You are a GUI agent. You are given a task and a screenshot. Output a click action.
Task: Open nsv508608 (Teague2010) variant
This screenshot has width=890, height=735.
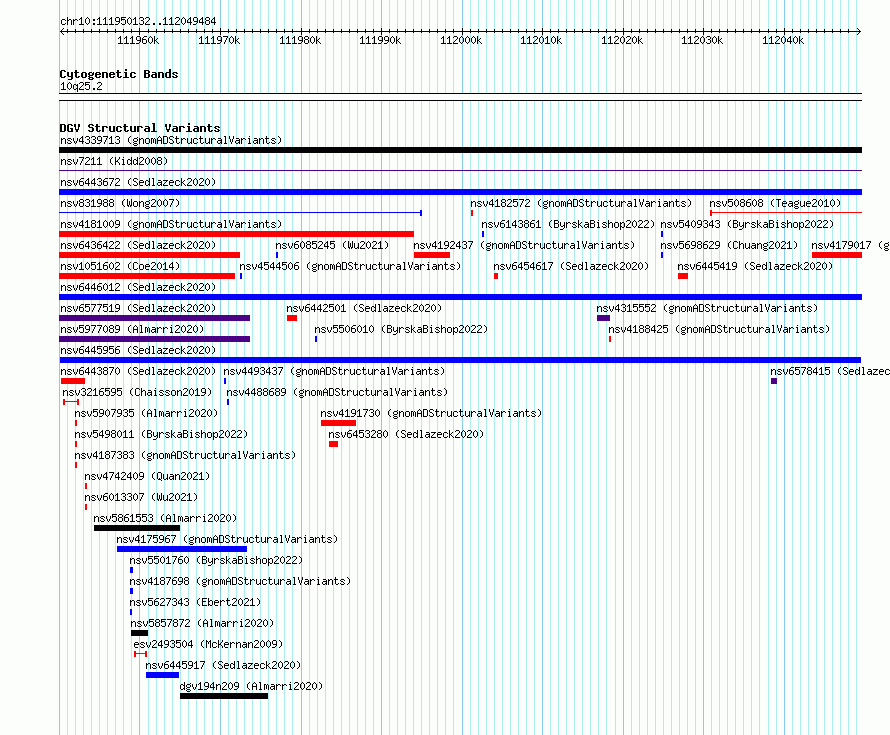[x=775, y=203]
